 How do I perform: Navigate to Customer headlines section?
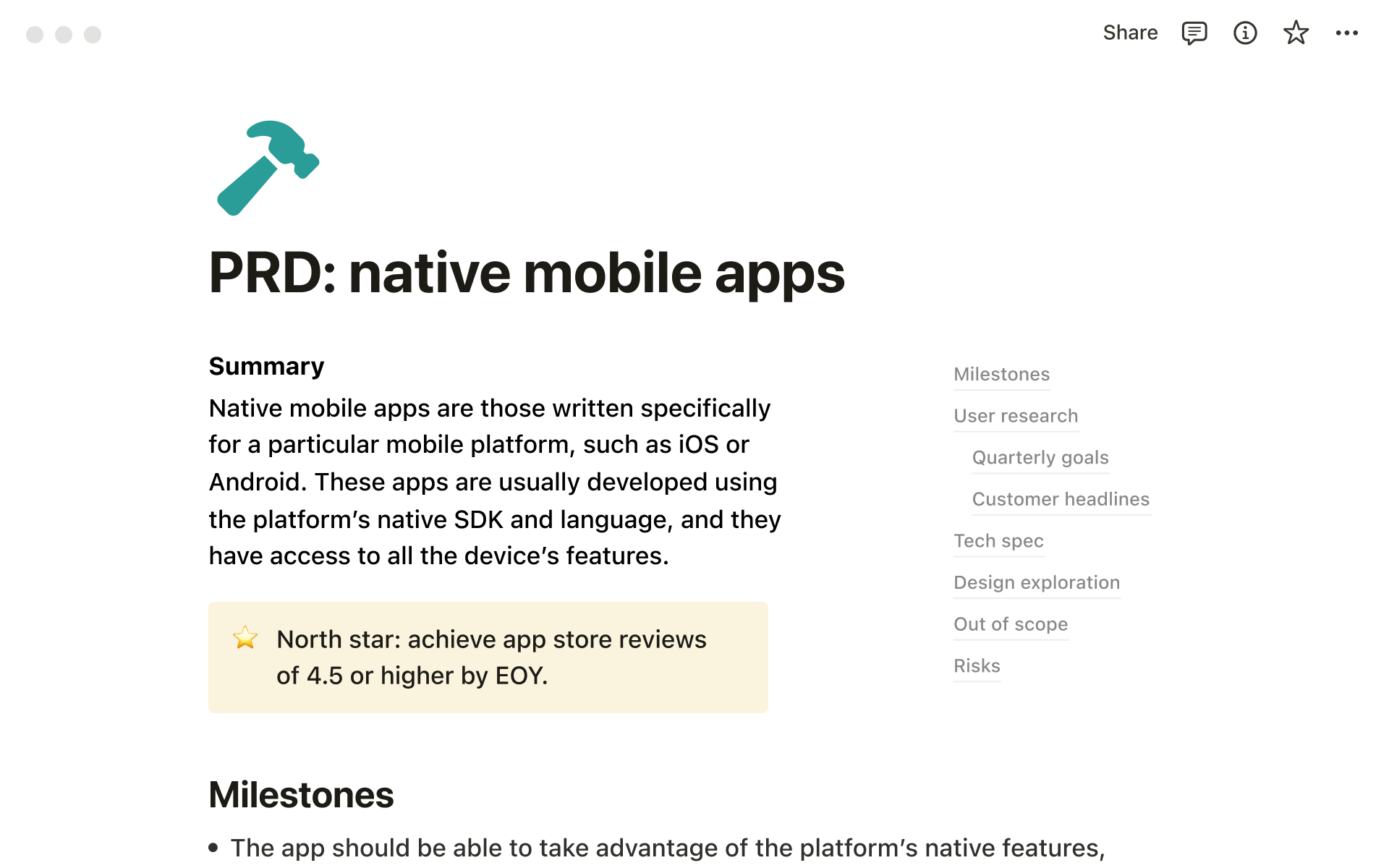coord(1060,499)
